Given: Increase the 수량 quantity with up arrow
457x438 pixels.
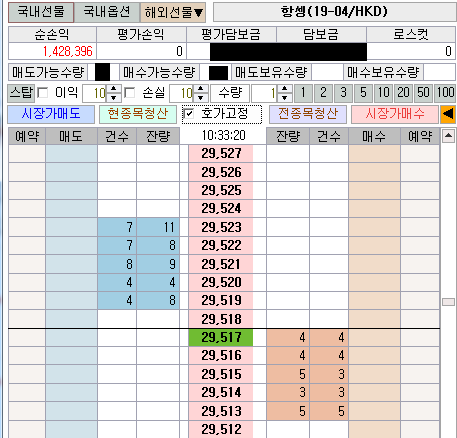Looking at the screenshot, I should click(285, 89).
